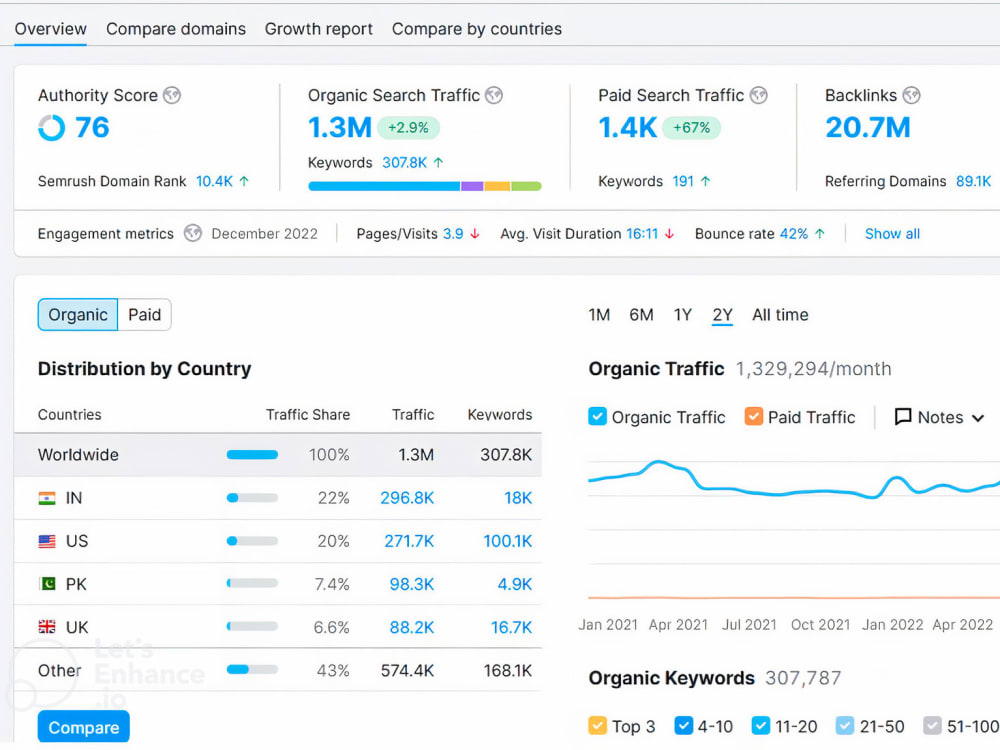This screenshot has height=750, width=1000.
Task: Click up arrow next to Semrush Domain Rank
Action: point(244,181)
